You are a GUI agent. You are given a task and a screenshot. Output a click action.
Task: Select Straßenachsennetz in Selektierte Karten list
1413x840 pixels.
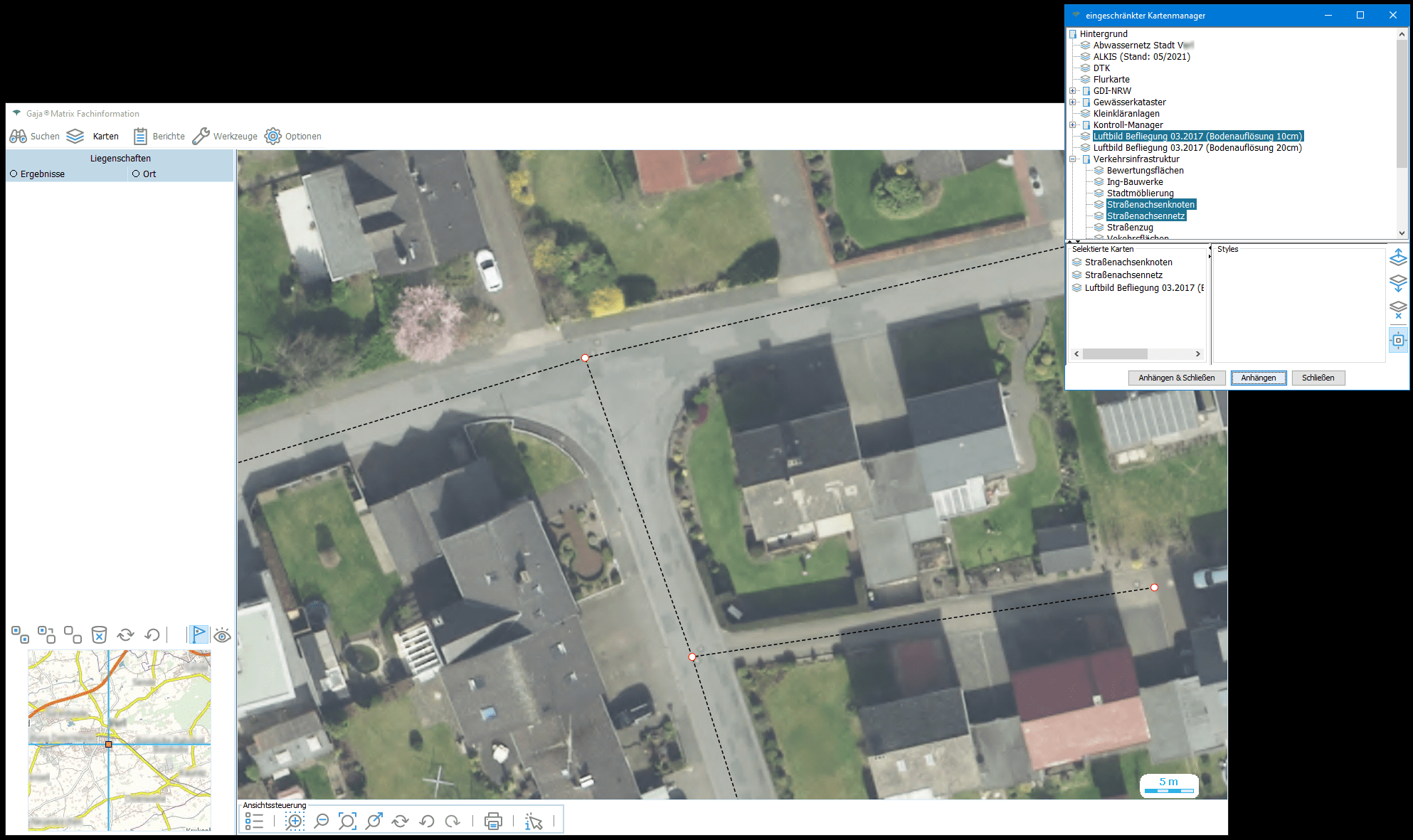pyautogui.click(x=1123, y=275)
